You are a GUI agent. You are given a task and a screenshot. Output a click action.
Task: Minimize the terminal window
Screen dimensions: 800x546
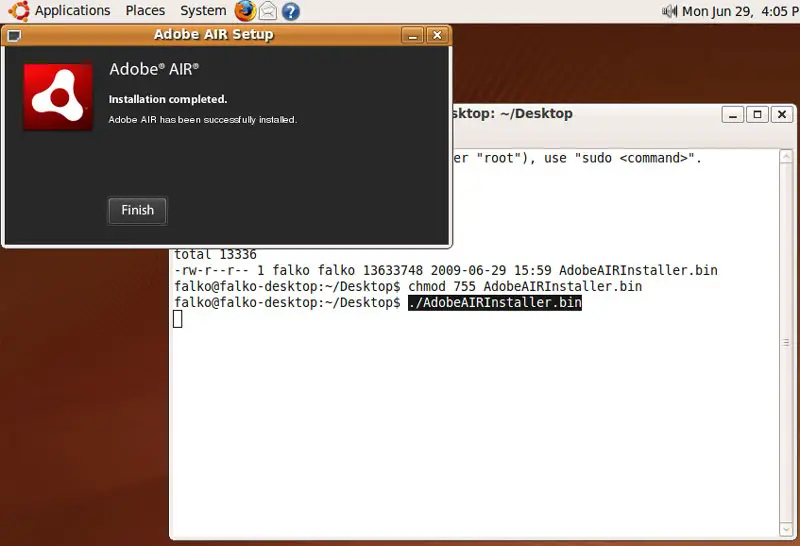pos(733,114)
